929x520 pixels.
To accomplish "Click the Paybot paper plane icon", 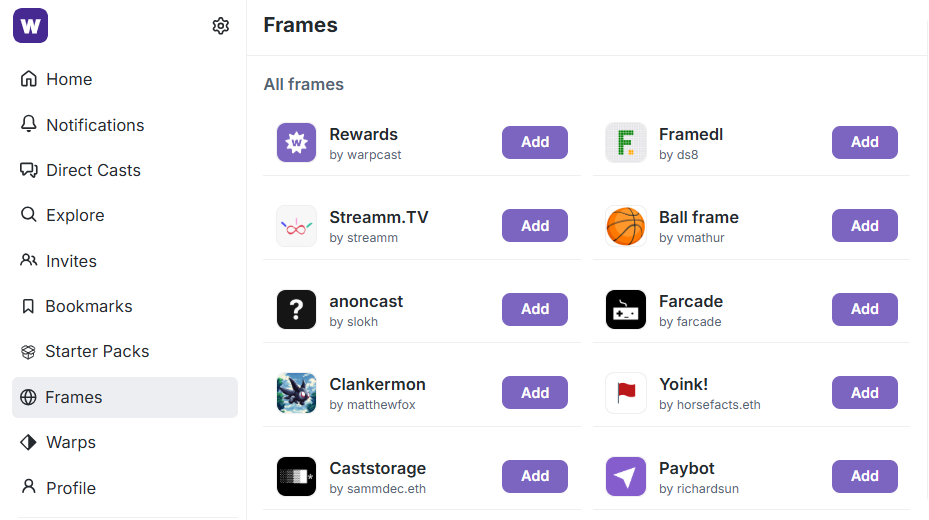I will (626, 477).
